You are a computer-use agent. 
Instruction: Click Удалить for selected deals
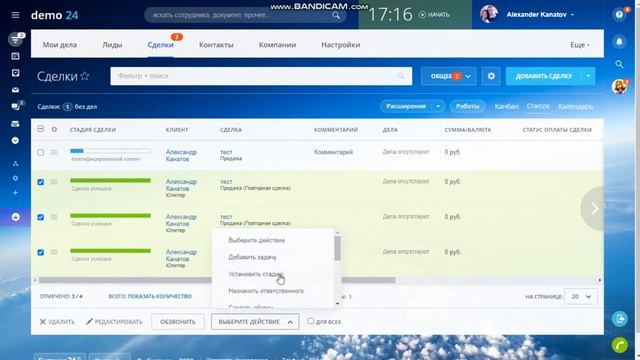click(x=57, y=322)
